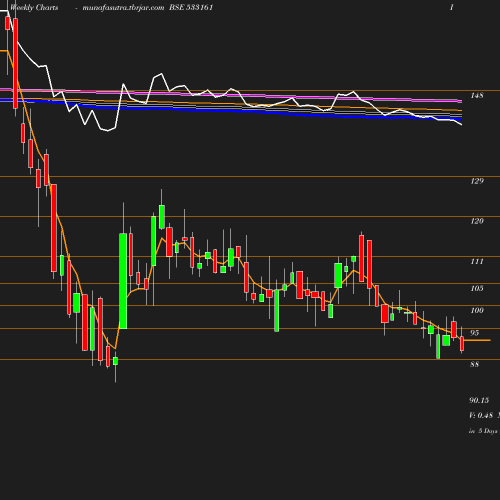
Task: Click the 148 price axis label
Action: tap(477, 96)
